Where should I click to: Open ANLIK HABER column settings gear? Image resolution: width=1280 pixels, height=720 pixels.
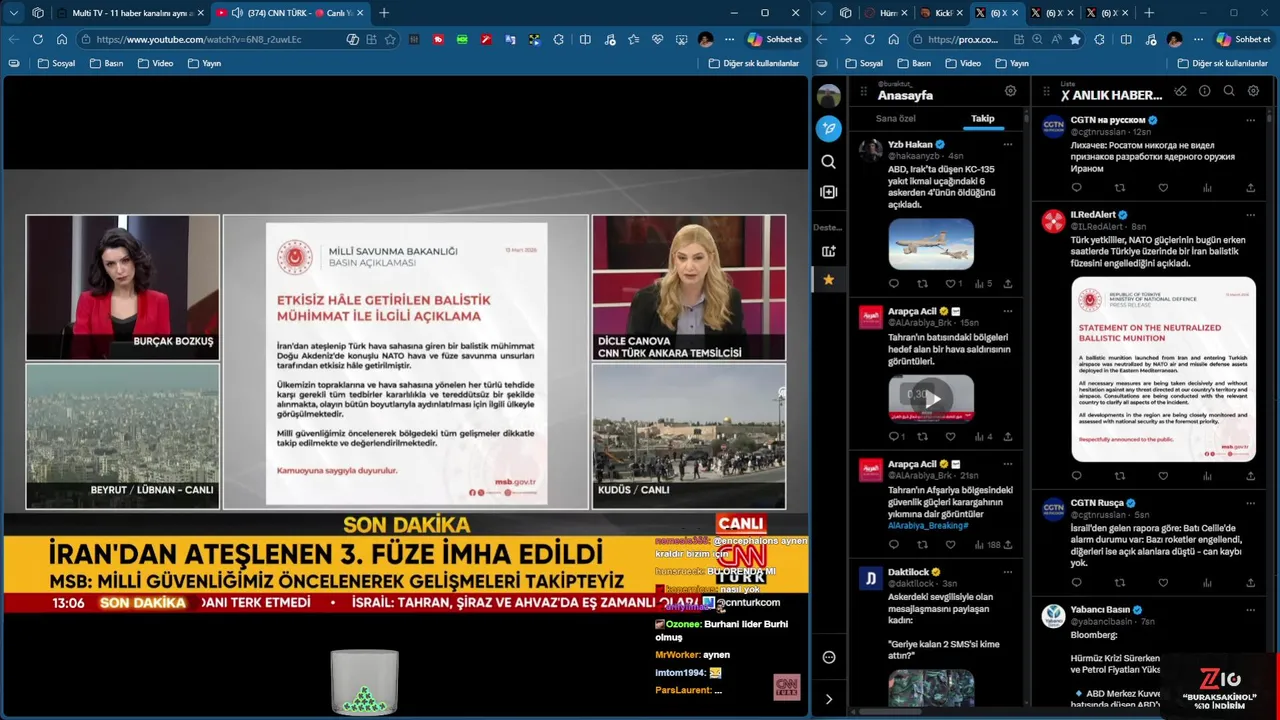pos(1253,91)
